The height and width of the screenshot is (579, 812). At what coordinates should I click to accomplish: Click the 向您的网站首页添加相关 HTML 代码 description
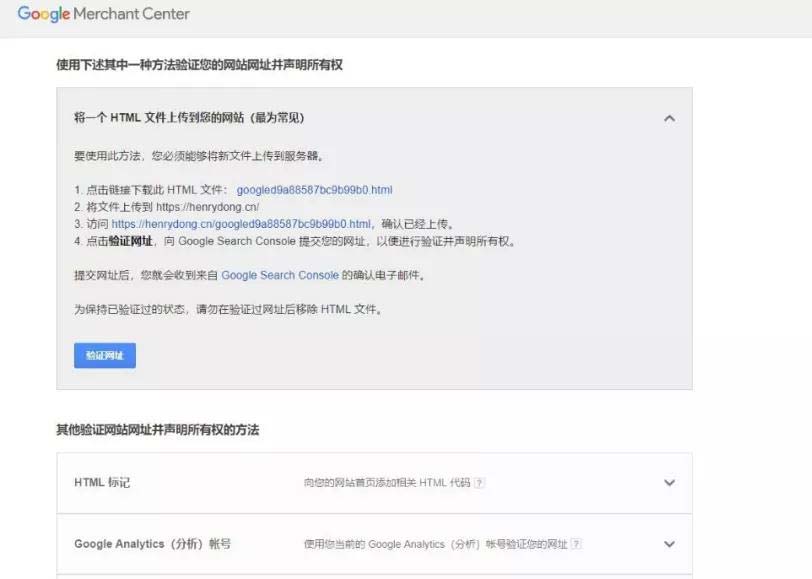pos(387,483)
